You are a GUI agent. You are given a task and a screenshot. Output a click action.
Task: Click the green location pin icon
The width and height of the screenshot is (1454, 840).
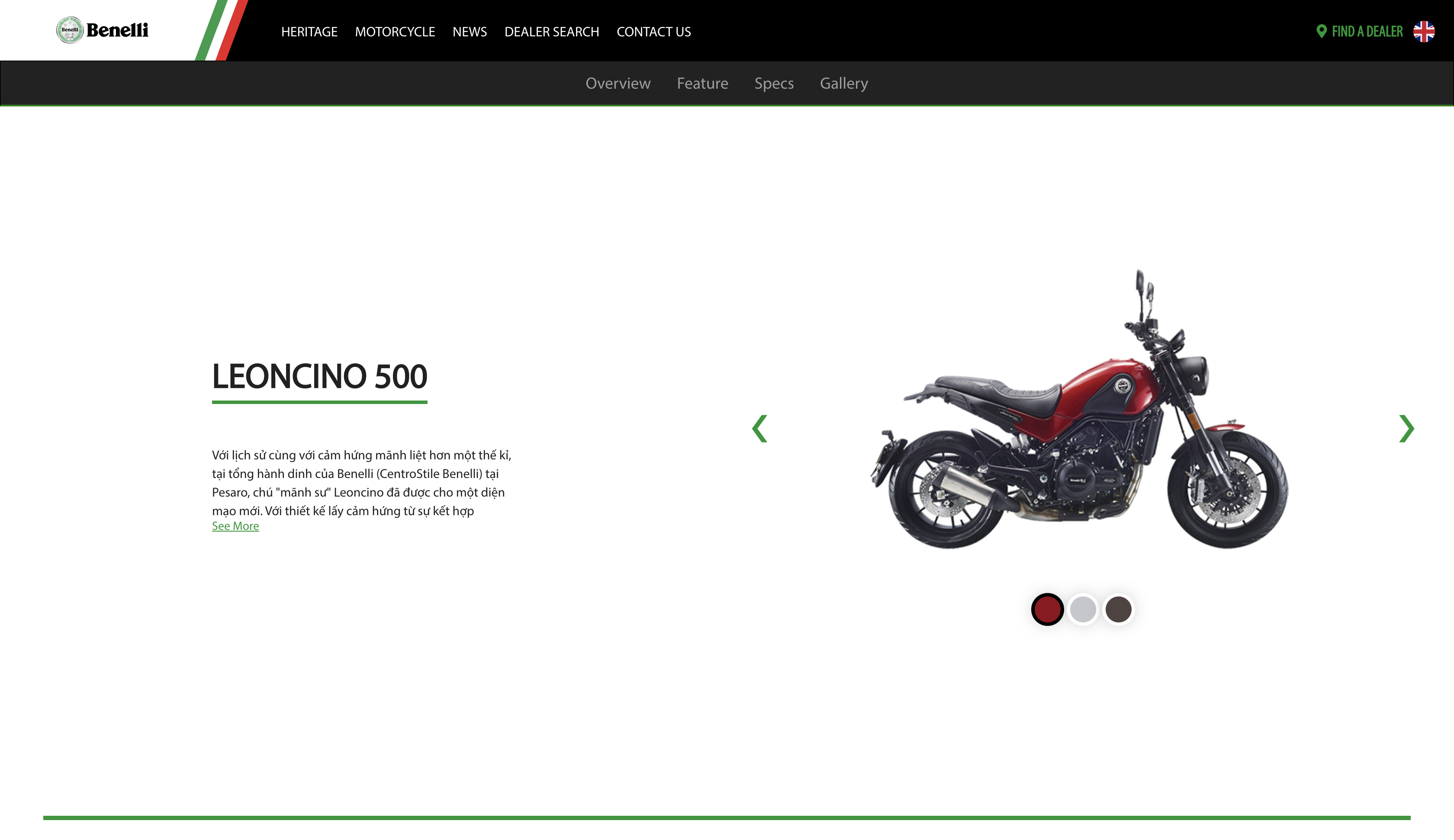[1321, 31]
